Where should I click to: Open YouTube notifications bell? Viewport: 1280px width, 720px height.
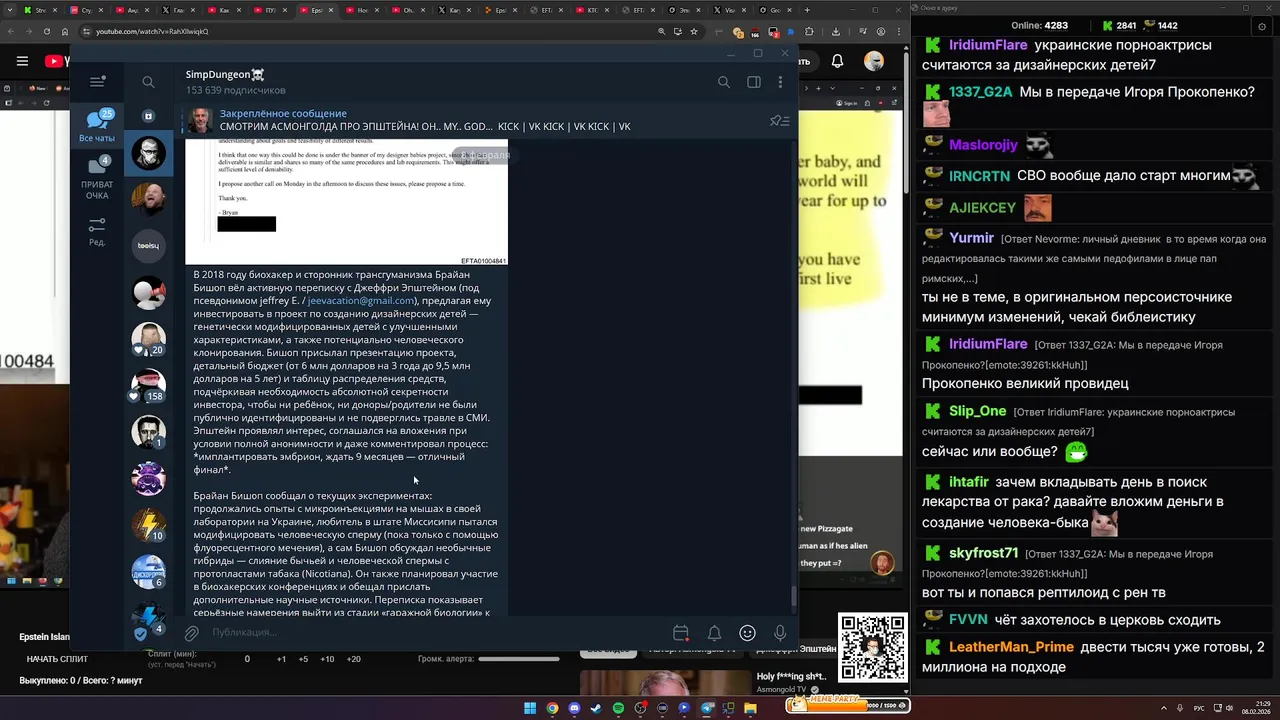click(x=837, y=61)
